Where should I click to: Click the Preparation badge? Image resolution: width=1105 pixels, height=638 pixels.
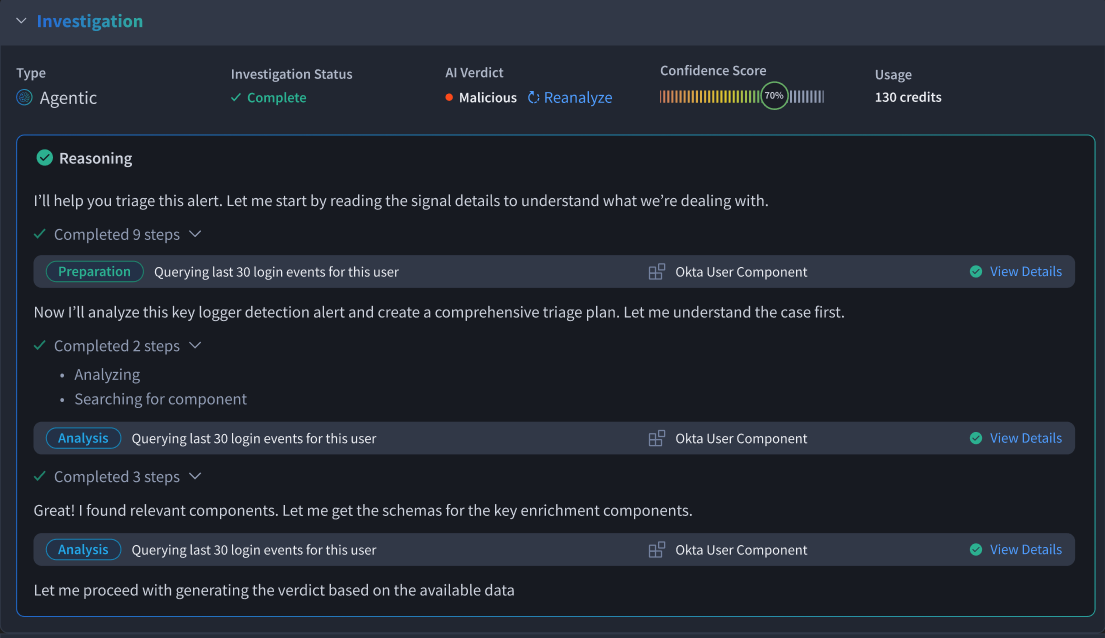coord(94,271)
